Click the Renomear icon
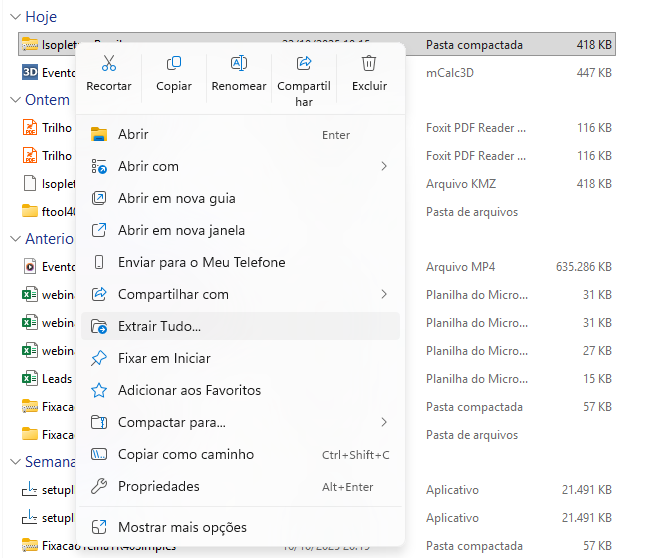The image size is (656, 558). pos(239,64)
